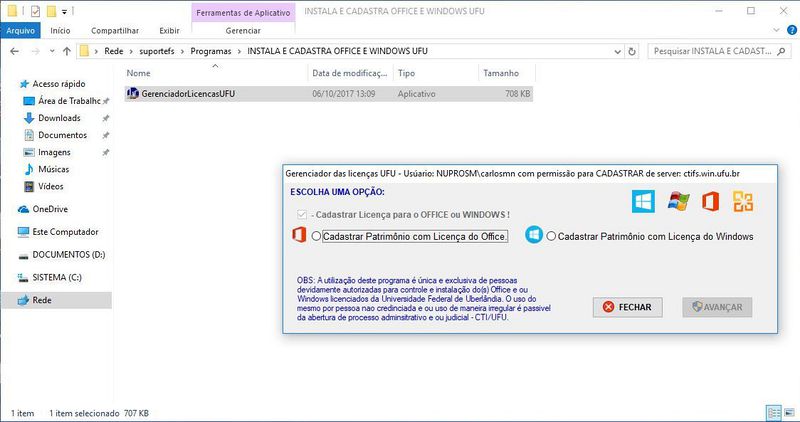Click the red Office logo in dialog header
This screenshot has width=800, height=422.
click(x=710, y=201)
